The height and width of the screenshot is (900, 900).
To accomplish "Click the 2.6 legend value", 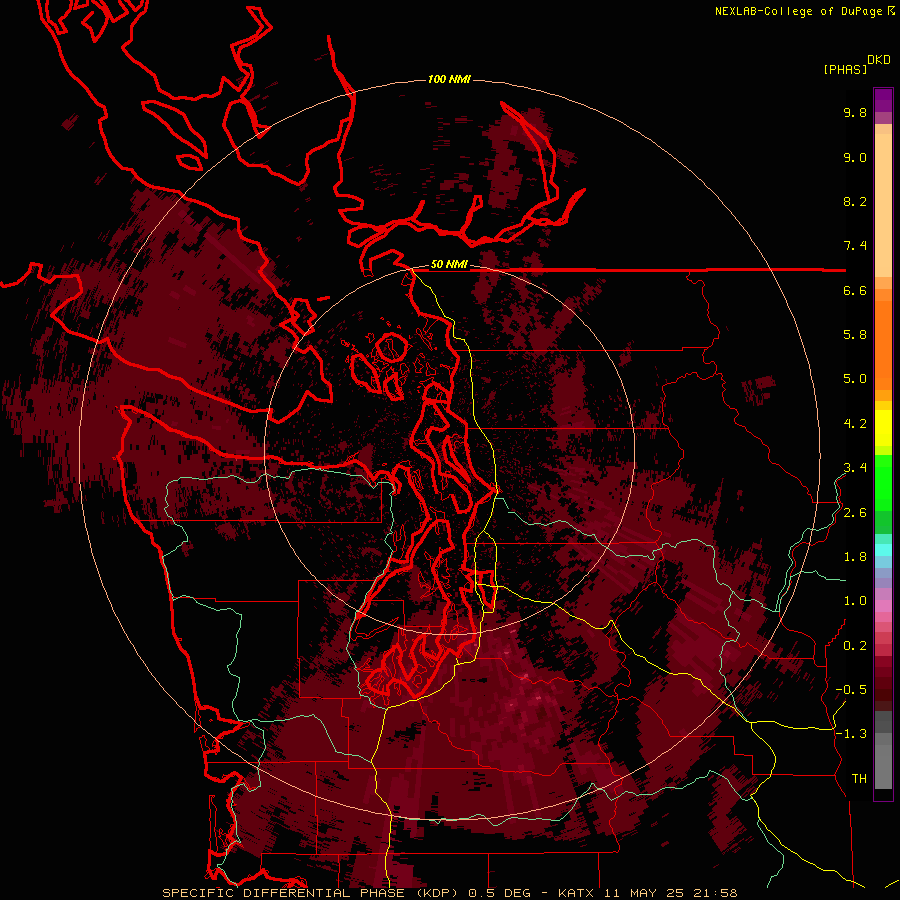I will pos(855,513).
